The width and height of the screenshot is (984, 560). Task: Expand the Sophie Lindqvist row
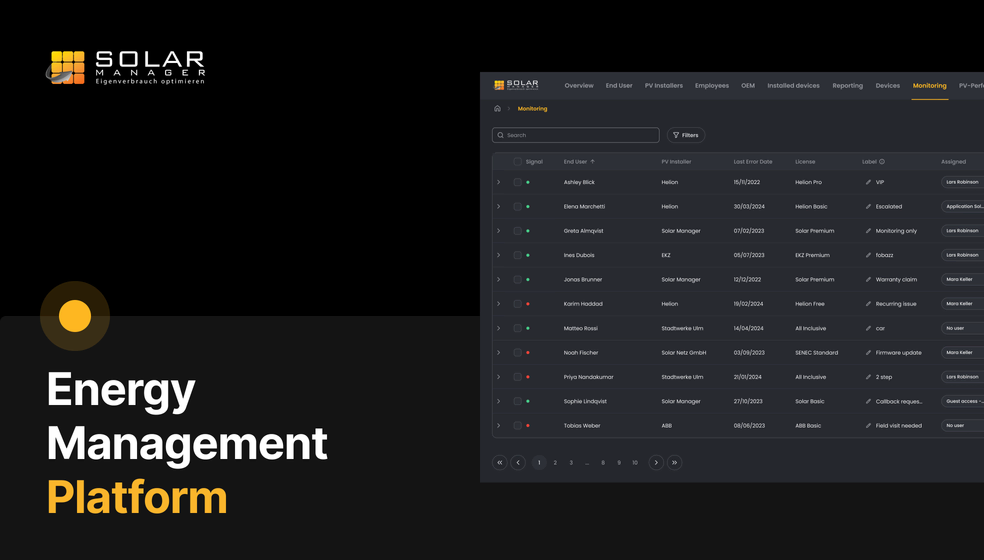tap(499, 401)
